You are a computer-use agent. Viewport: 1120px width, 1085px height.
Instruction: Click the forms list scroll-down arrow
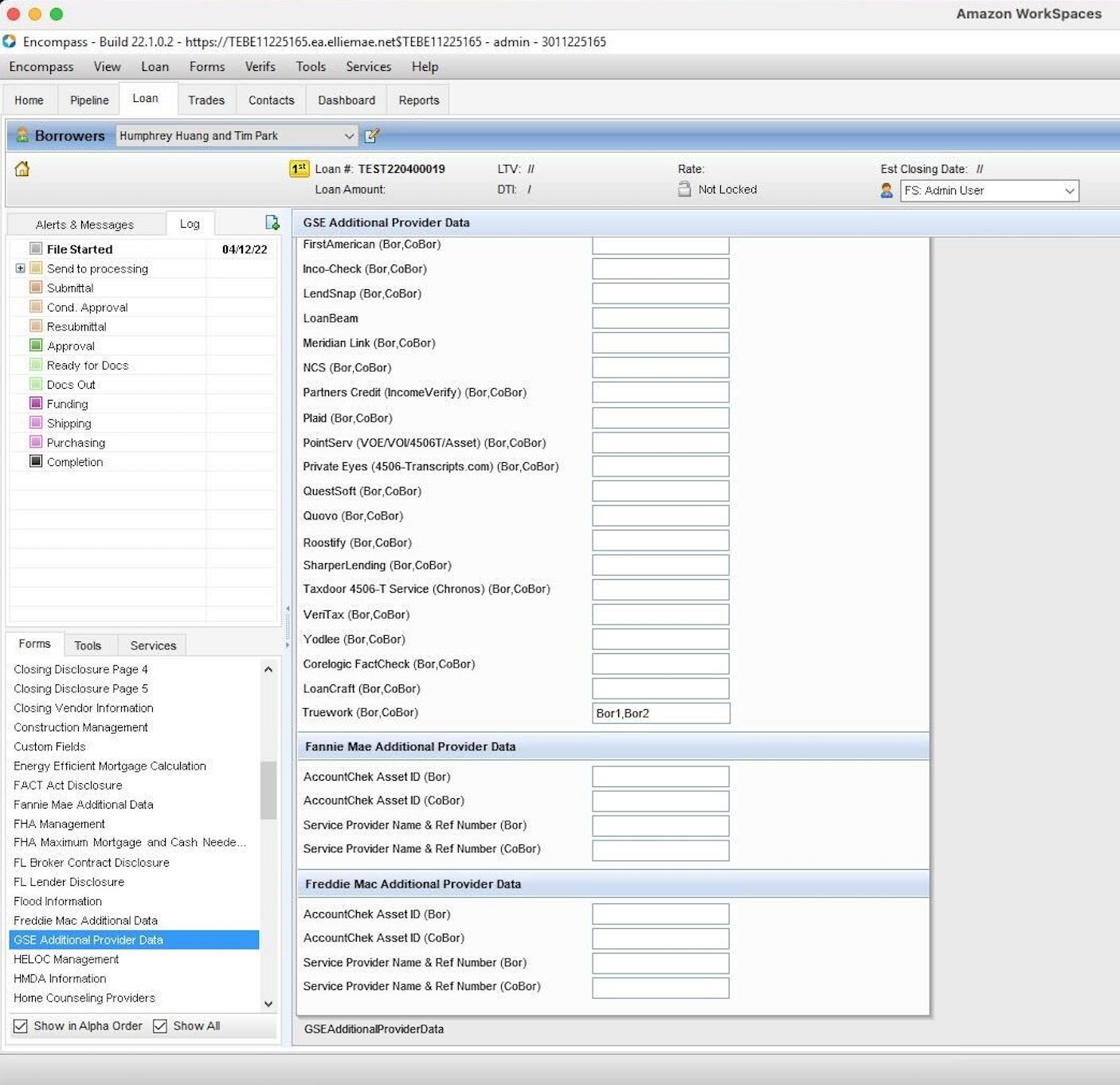click(x=268, y=1004)
